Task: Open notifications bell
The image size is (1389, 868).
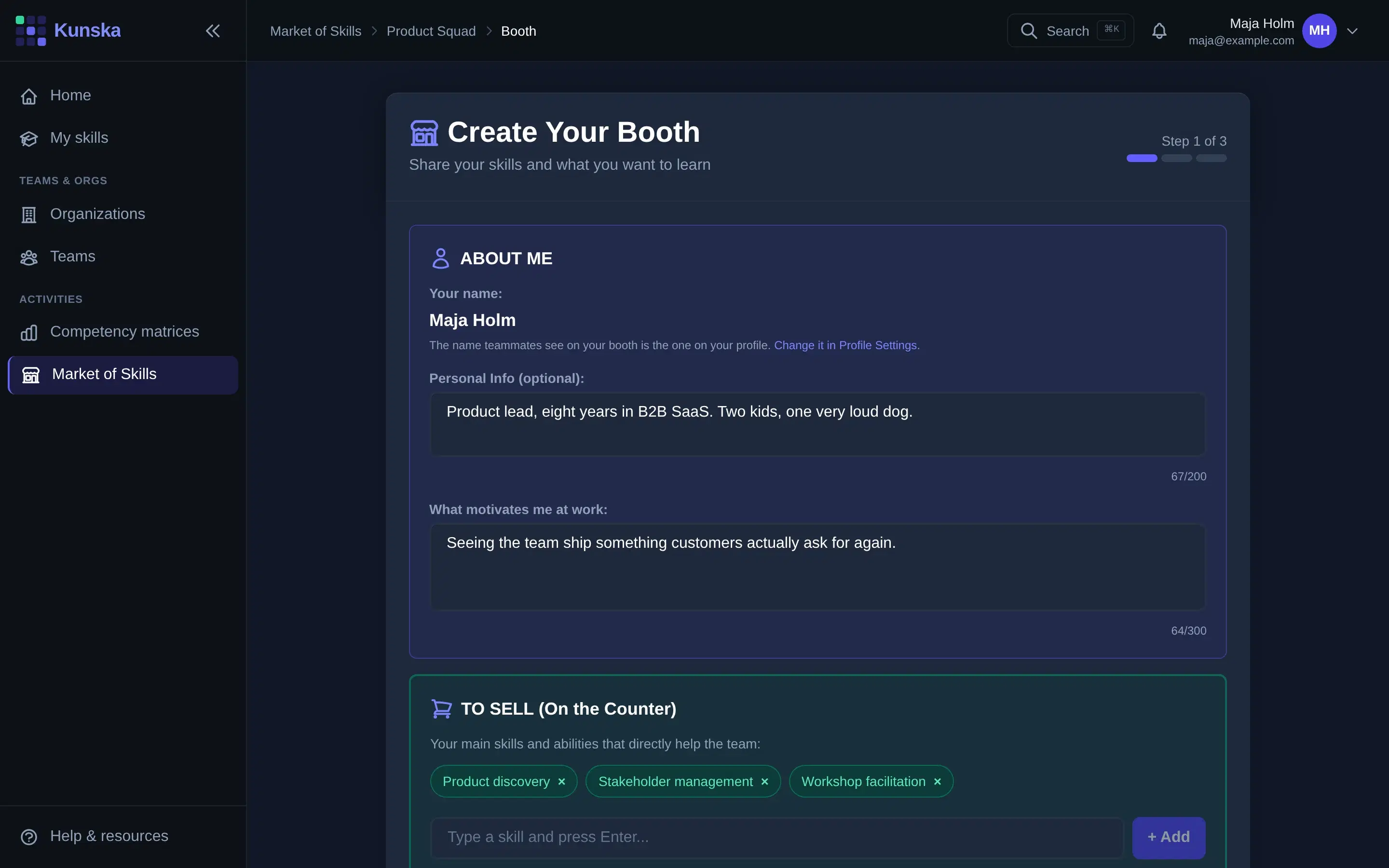Action: [x=1159, y=30]
